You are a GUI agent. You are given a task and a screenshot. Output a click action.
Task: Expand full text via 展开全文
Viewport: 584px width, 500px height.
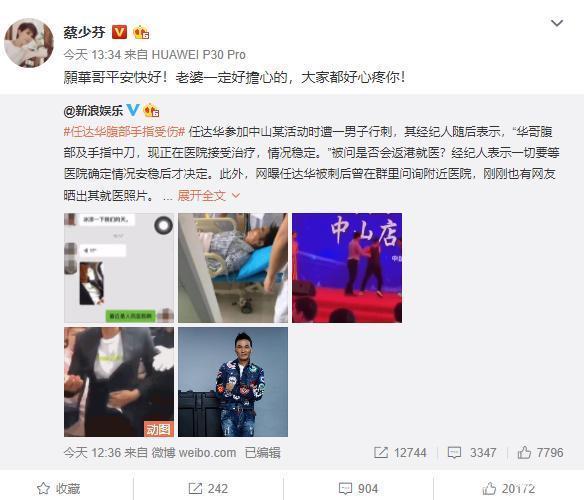pos(209,195)
